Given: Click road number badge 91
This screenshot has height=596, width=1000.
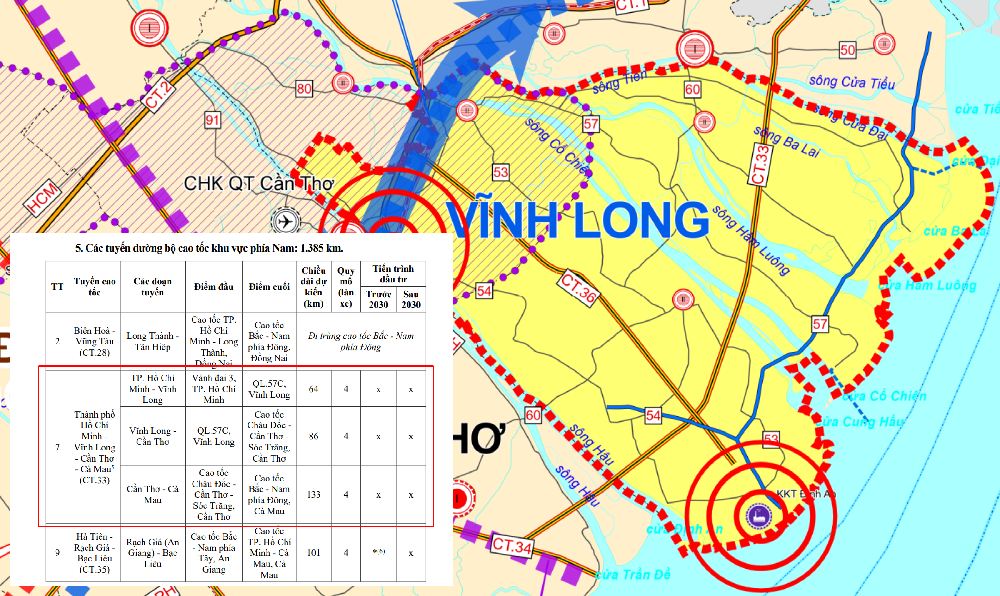Looking at the screenshot, I should [212, 120].
